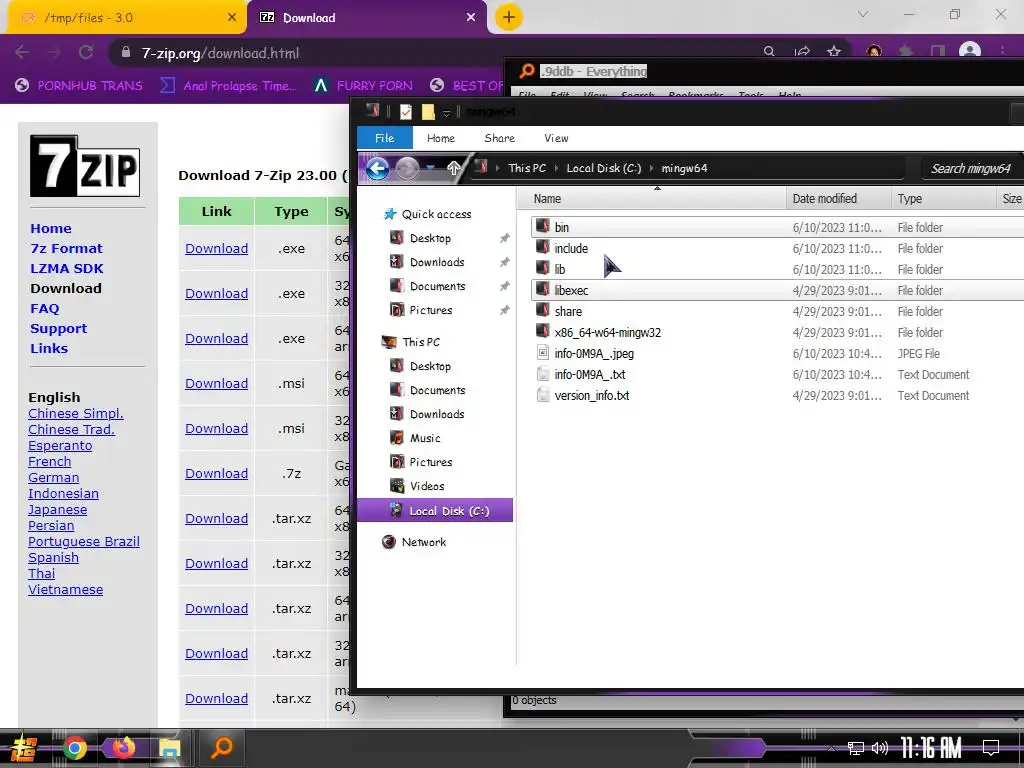Click Explorer's forward navigation button
Image resolution: width=1024 pixels, height=768 pixels.
[x=408, y=168]
